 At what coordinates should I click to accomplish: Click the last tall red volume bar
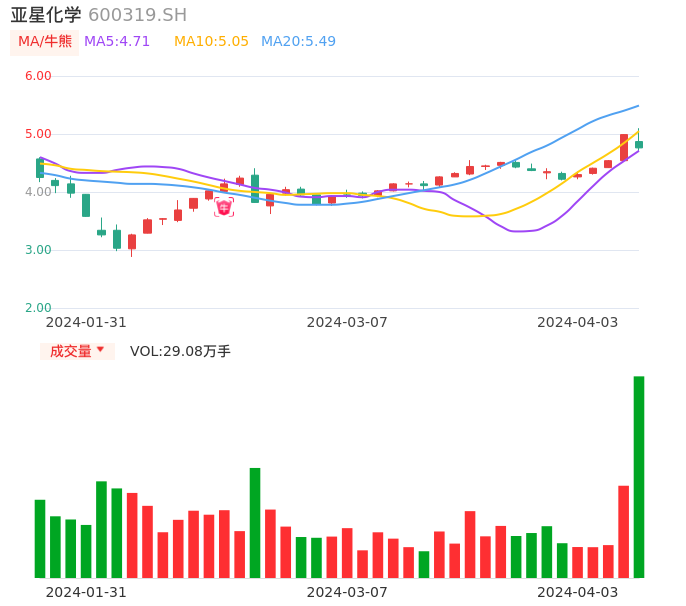coord(623,532)
